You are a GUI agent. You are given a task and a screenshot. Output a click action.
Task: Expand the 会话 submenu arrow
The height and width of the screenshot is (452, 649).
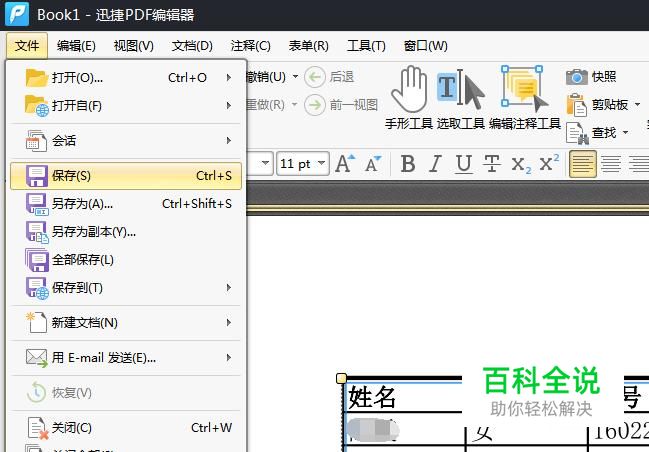pos(228,141)
